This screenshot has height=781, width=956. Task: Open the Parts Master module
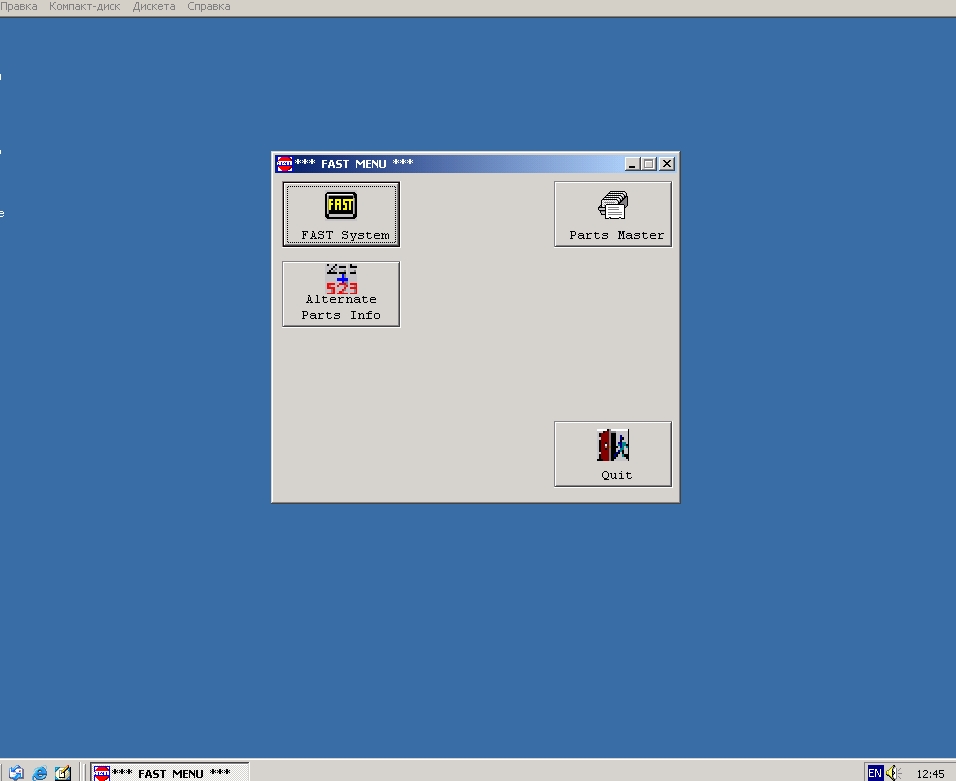[x=613, y=214]
